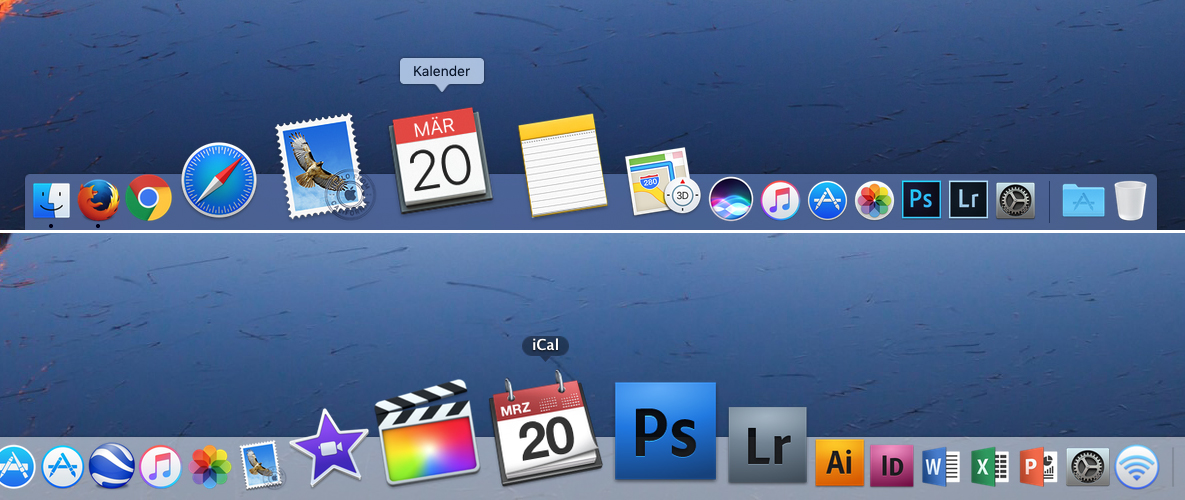Open App Store beside Google Earth in lower dock
This screenshot has width=1185, height=500.
(x=63, y=467)
